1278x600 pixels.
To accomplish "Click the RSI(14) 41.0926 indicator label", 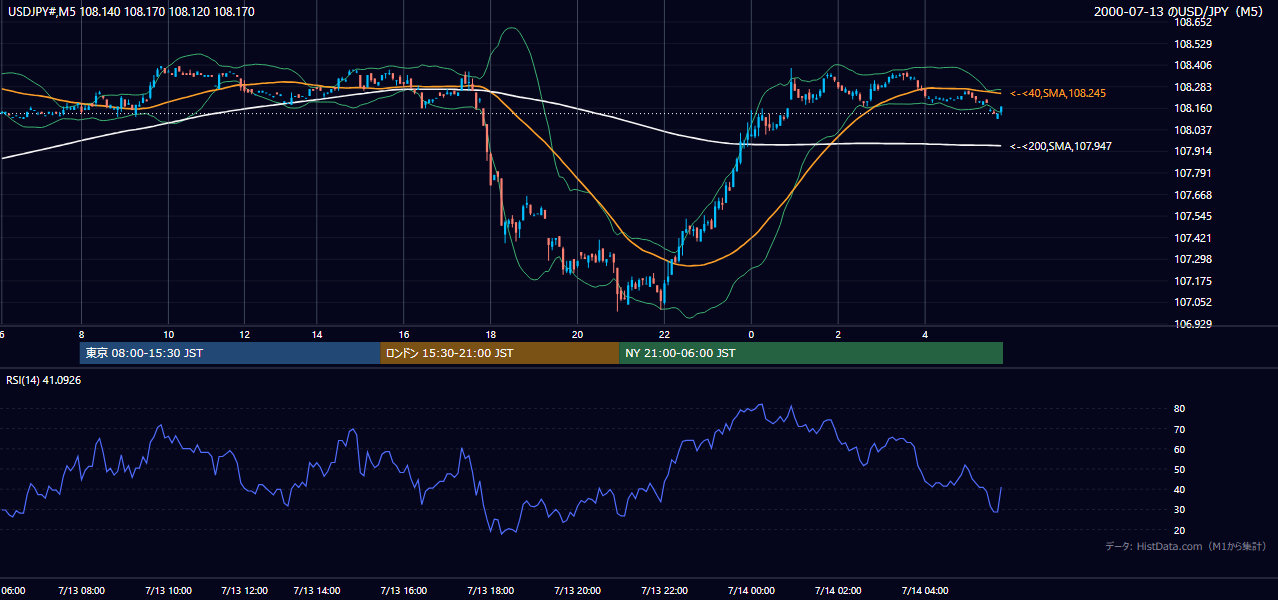I will (44, 380).
